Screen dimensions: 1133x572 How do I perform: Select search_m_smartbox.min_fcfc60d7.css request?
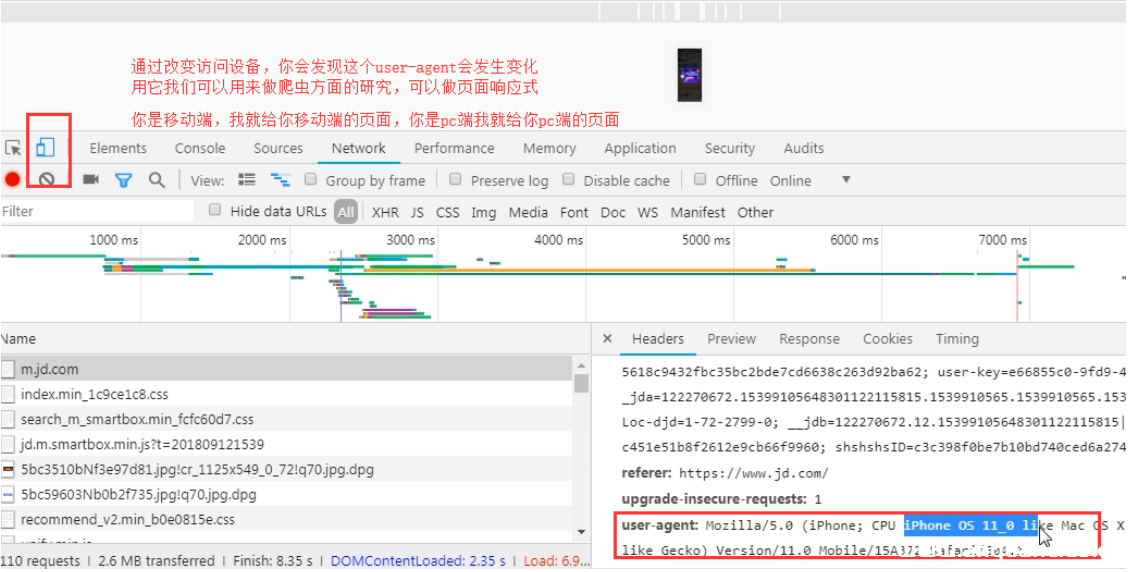tap(287, 420)
